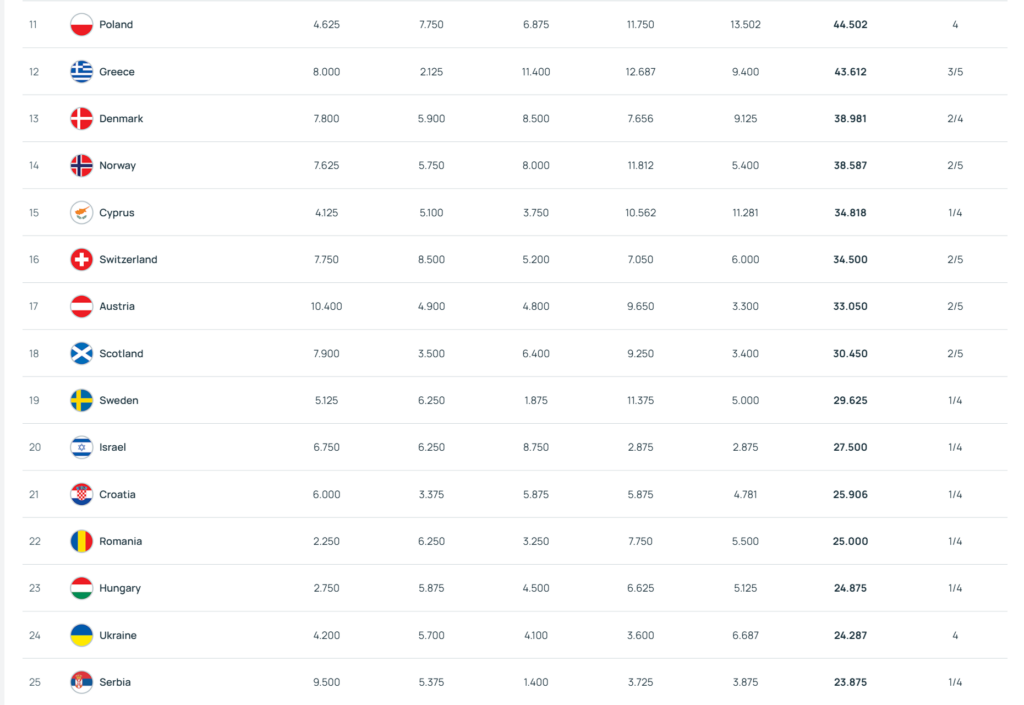Click the Greece flag icon

tap(82, 72)
